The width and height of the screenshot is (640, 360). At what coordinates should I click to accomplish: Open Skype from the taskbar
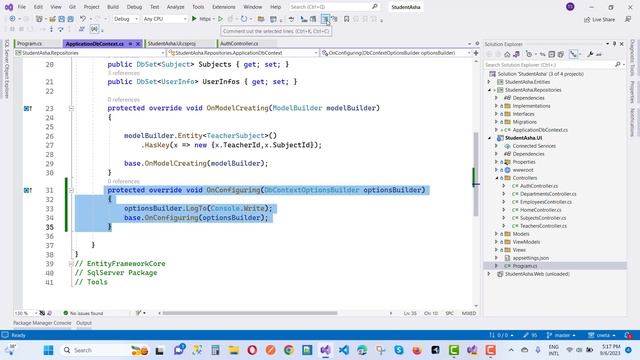tap(399, 350)
